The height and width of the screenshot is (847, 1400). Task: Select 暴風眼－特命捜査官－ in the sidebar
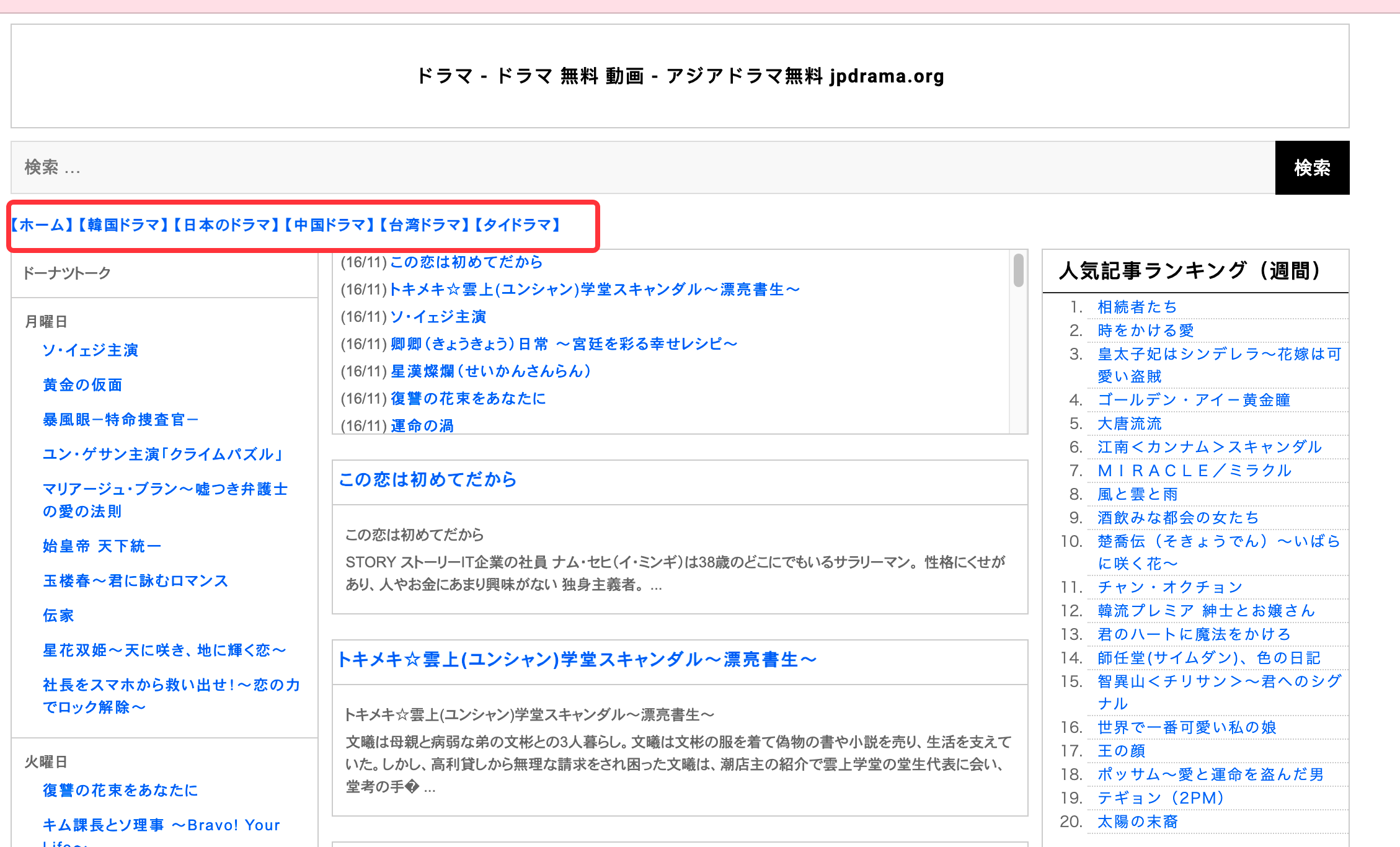tap(120, 420)
